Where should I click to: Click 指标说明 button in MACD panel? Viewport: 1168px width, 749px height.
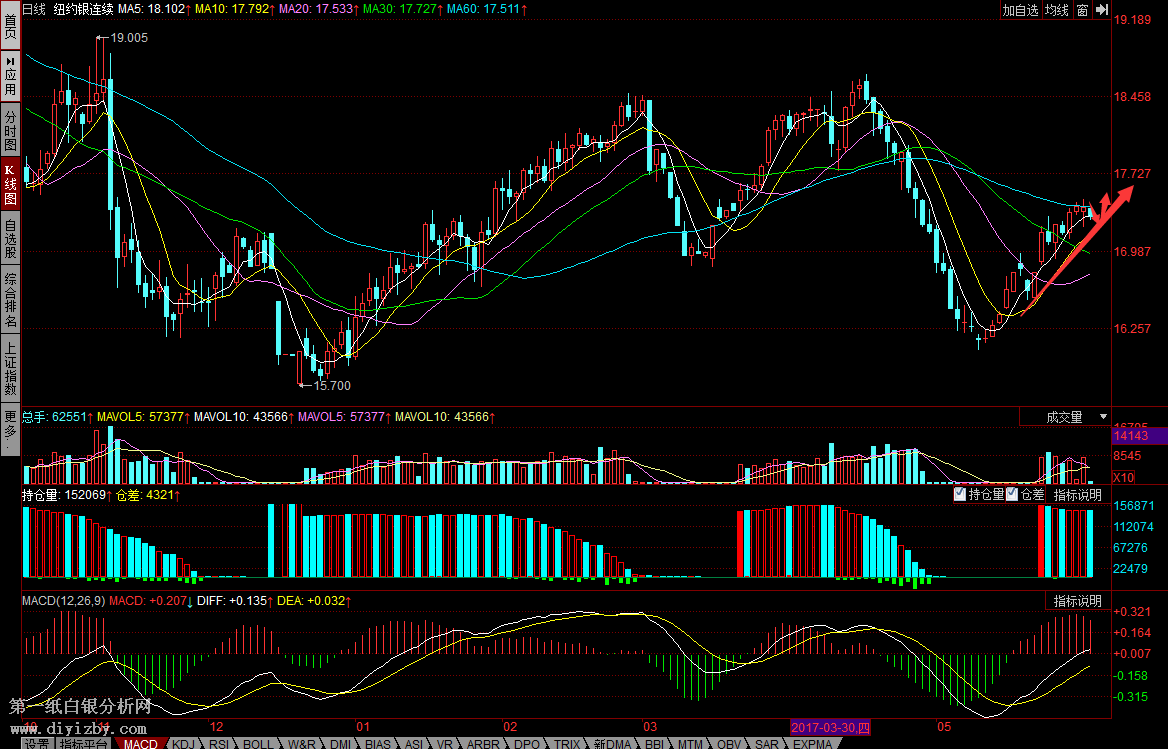click(1077, 601)
